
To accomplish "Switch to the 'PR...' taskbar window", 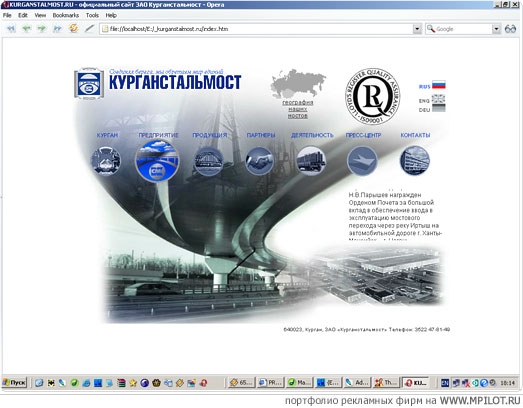I will tap(271, 383).
